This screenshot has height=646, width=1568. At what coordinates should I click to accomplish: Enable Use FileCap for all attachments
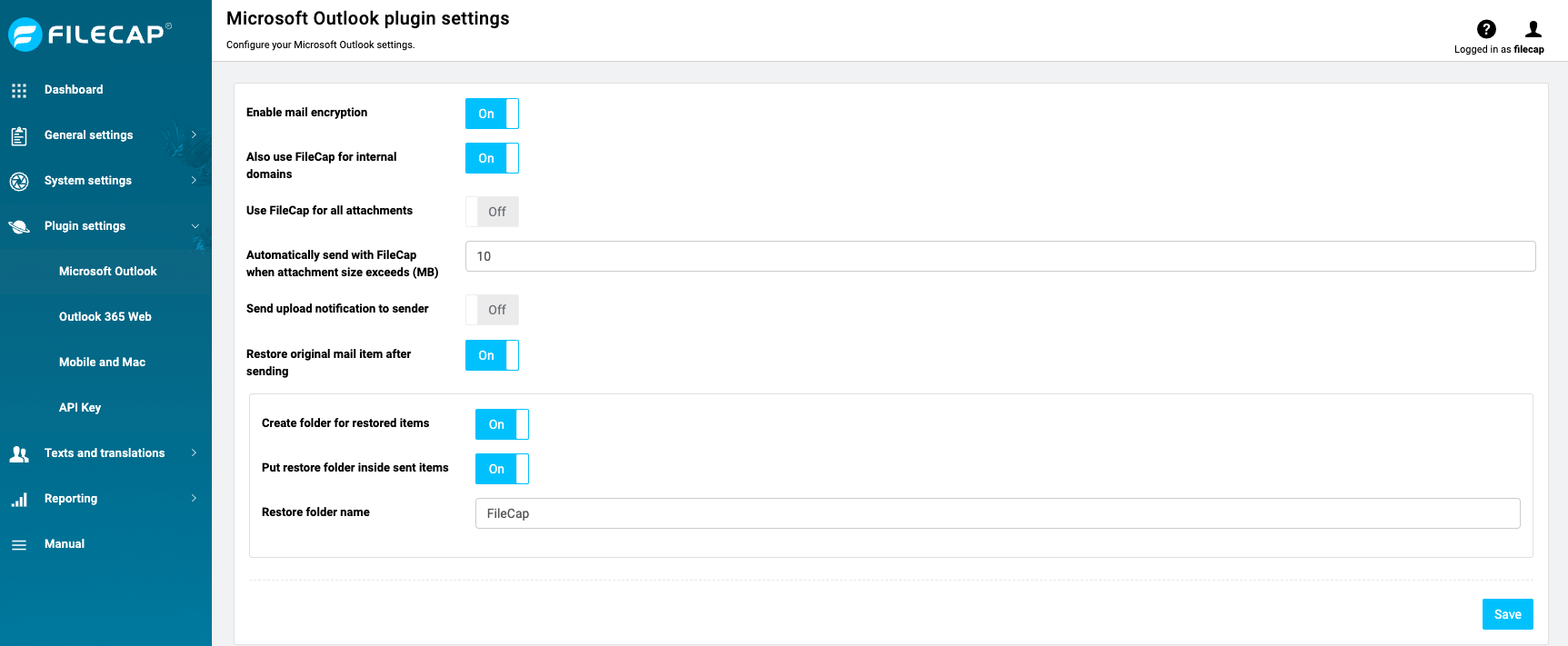coord(492,211)
